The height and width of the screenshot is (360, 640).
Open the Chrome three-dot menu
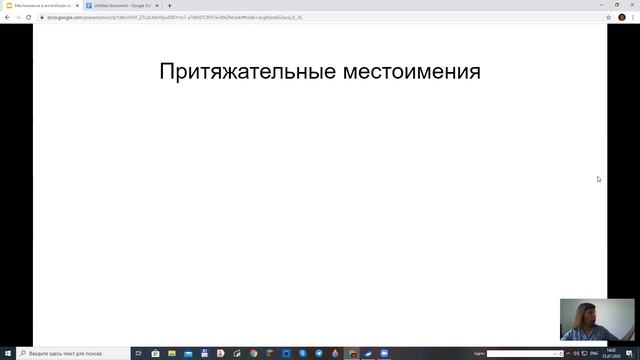coord(633,18)
